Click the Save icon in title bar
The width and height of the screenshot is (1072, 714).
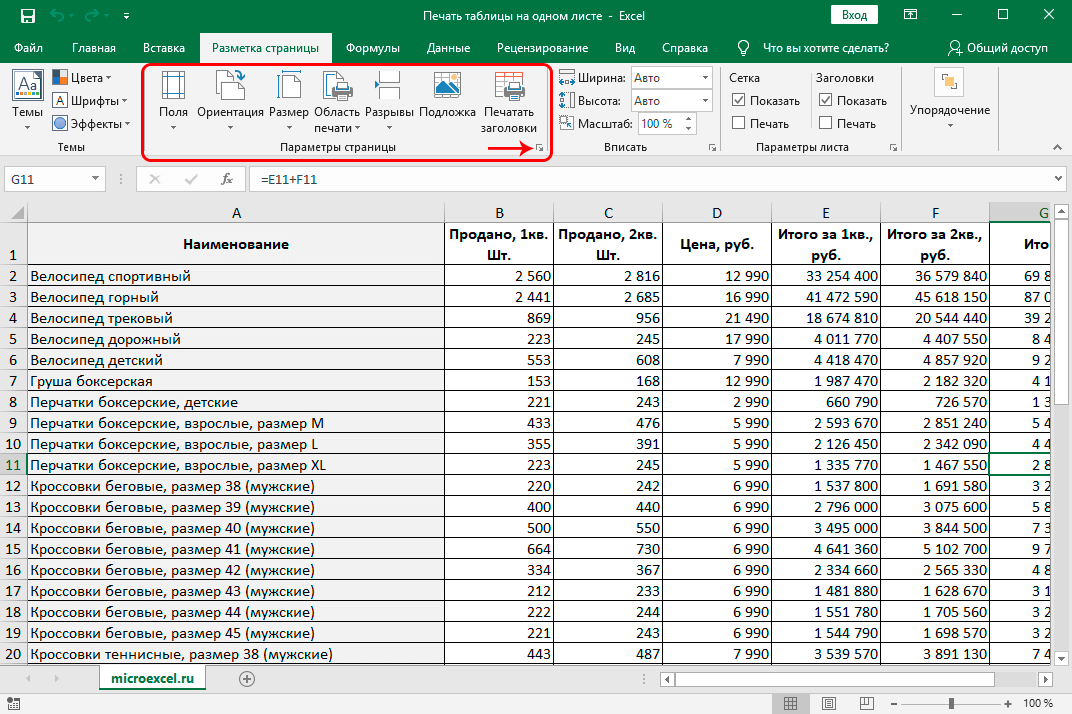coord(27,15)
